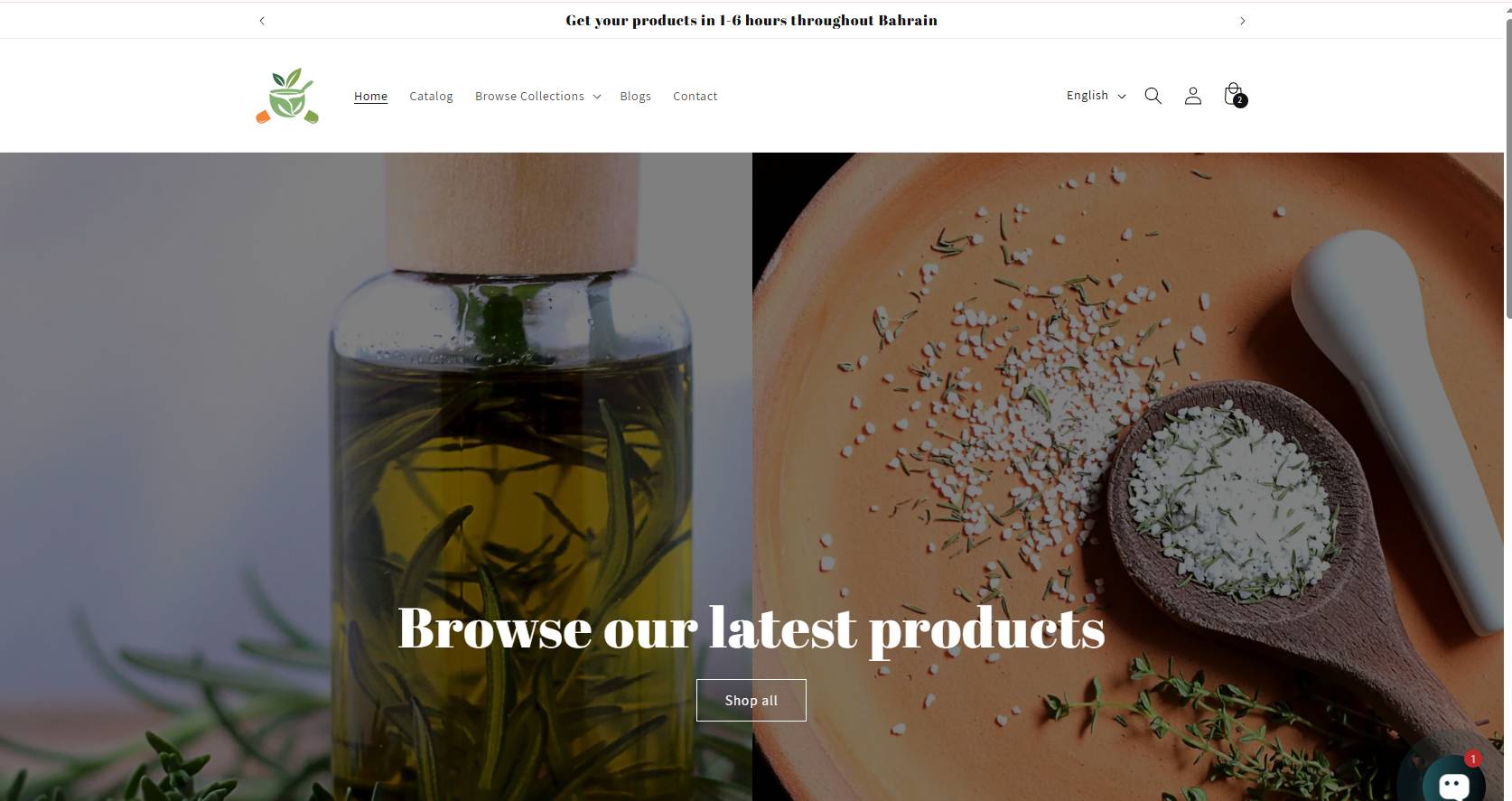Viewport: 1512px width, 801px height.
Task: Click the cart item count badge
Action: click(1240, 100)
